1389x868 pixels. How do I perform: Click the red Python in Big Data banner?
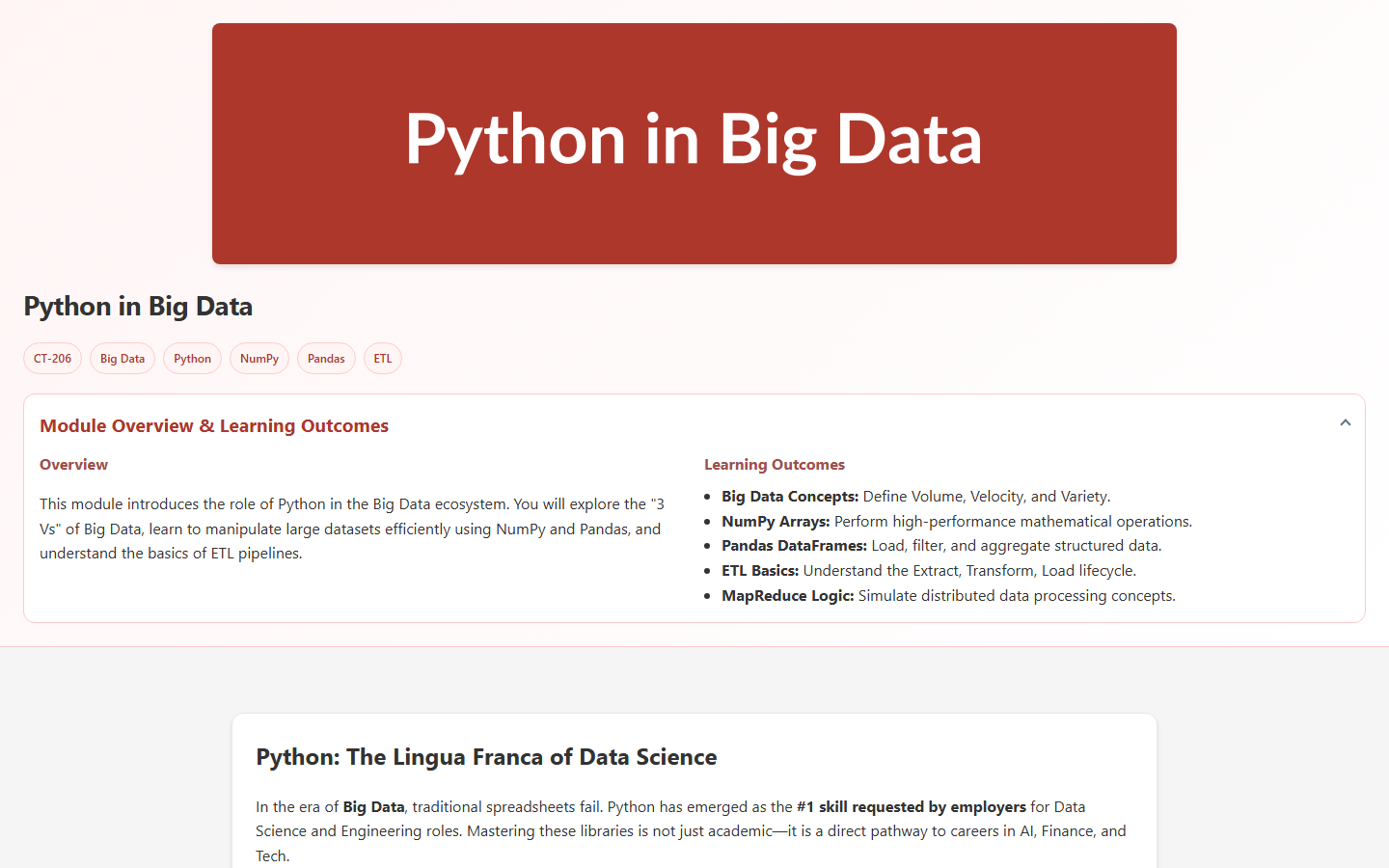click(x=694, y=143)
